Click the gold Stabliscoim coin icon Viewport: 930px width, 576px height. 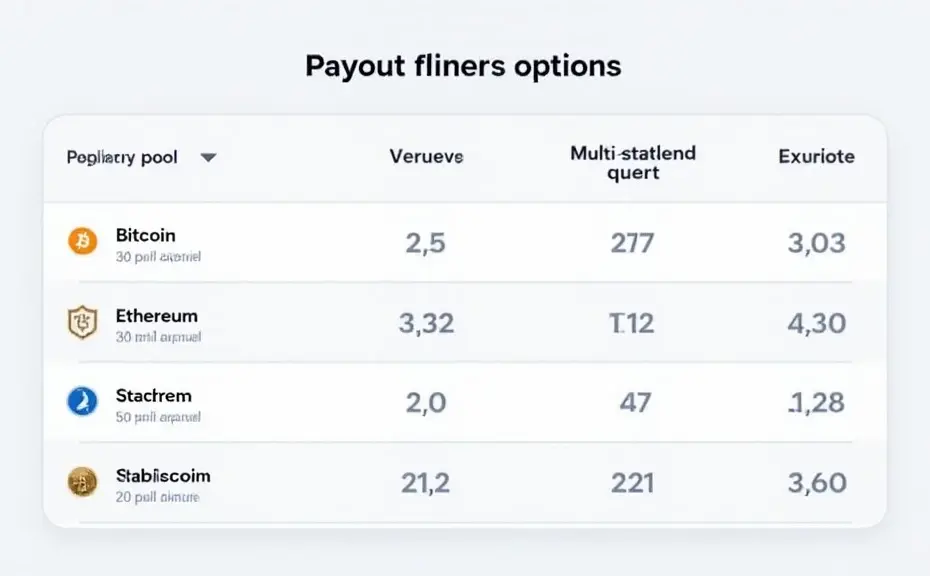point(82,481)
